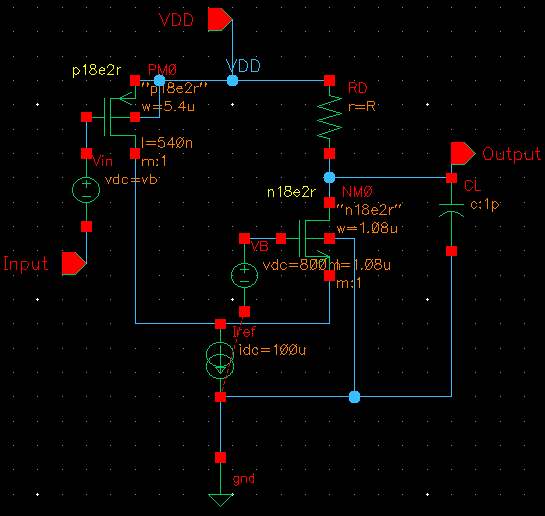Click the blue VDD net label
Viewport: 545px width, 516px height.
point(243,66)
